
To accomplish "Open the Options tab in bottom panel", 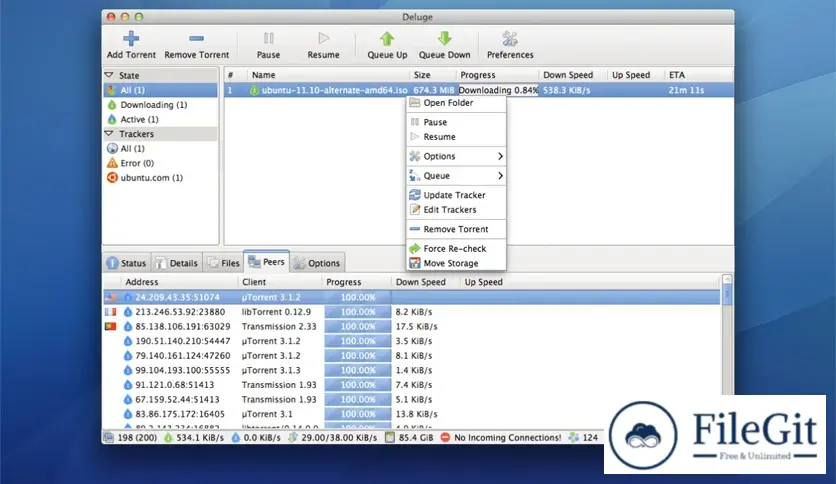I will tap(317, 263).
